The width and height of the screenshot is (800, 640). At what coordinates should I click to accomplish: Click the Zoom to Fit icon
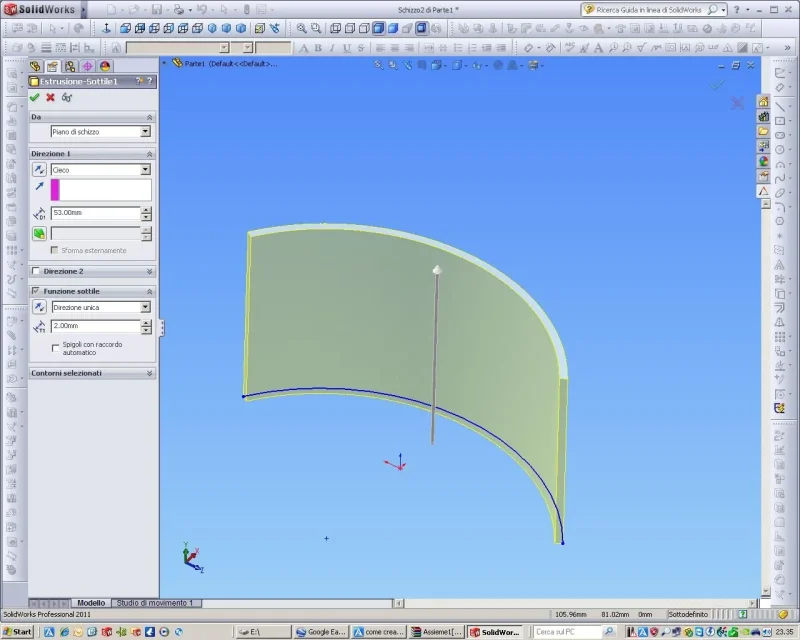(x=302, y=29)
